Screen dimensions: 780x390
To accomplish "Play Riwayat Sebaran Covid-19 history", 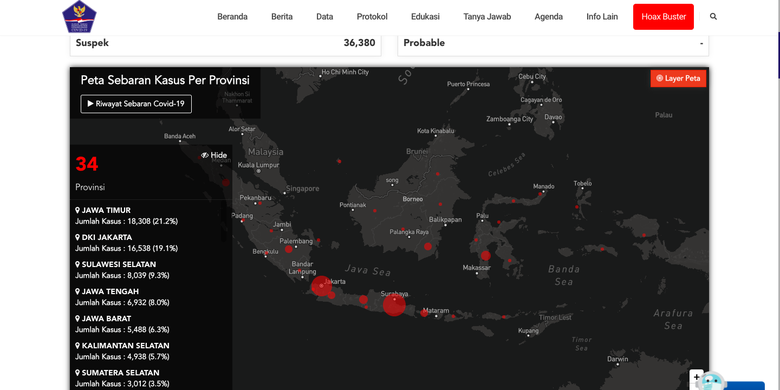I will pyautogui.click(x=136, y=104).
